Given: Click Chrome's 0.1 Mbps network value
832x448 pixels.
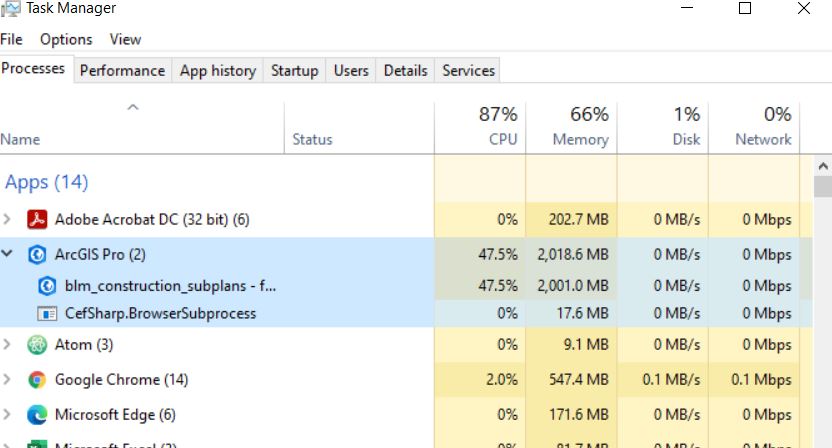Looking at the screenshot, I should (761, 380).
